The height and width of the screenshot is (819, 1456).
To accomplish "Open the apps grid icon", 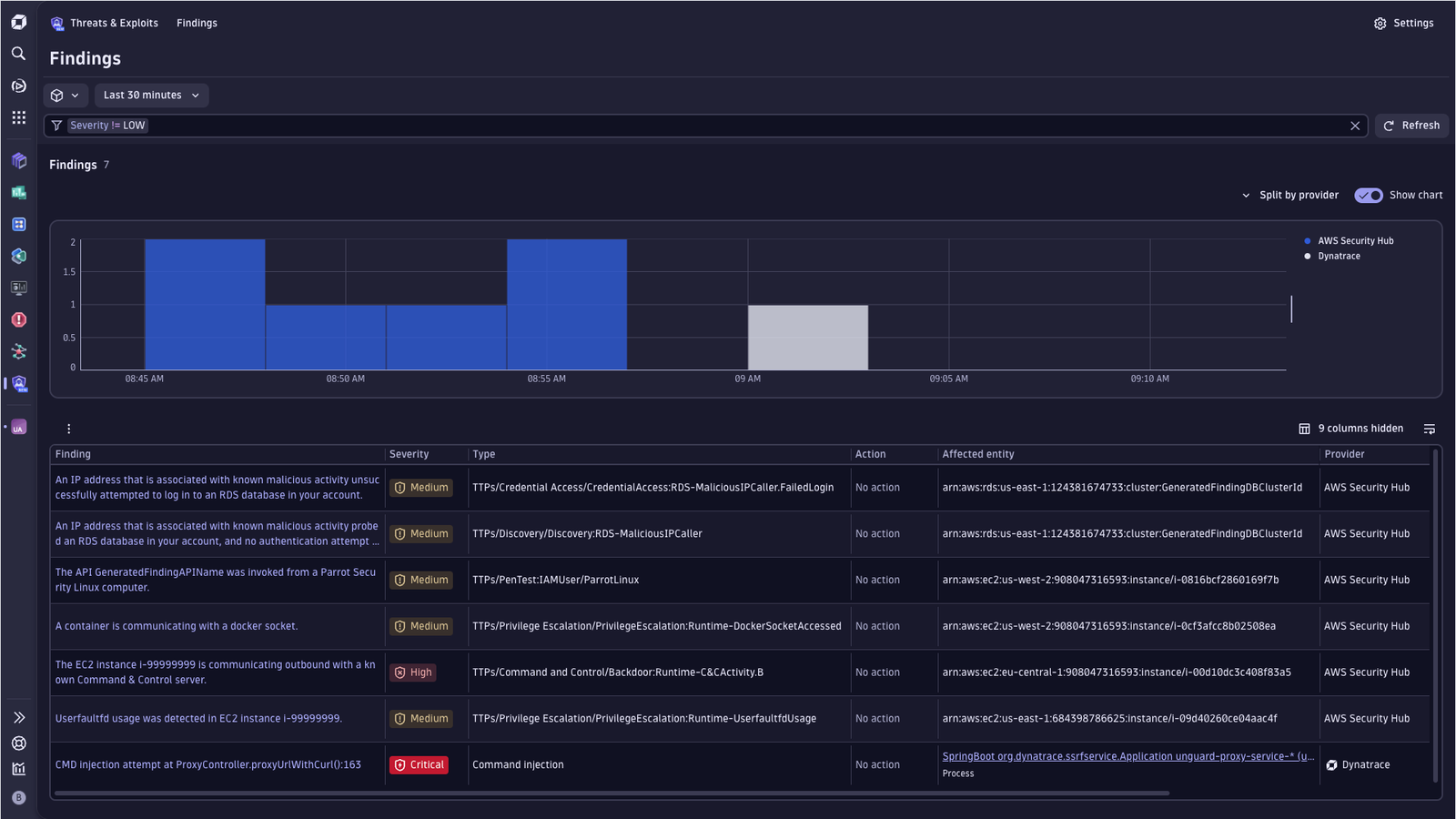I will point(18,117).
